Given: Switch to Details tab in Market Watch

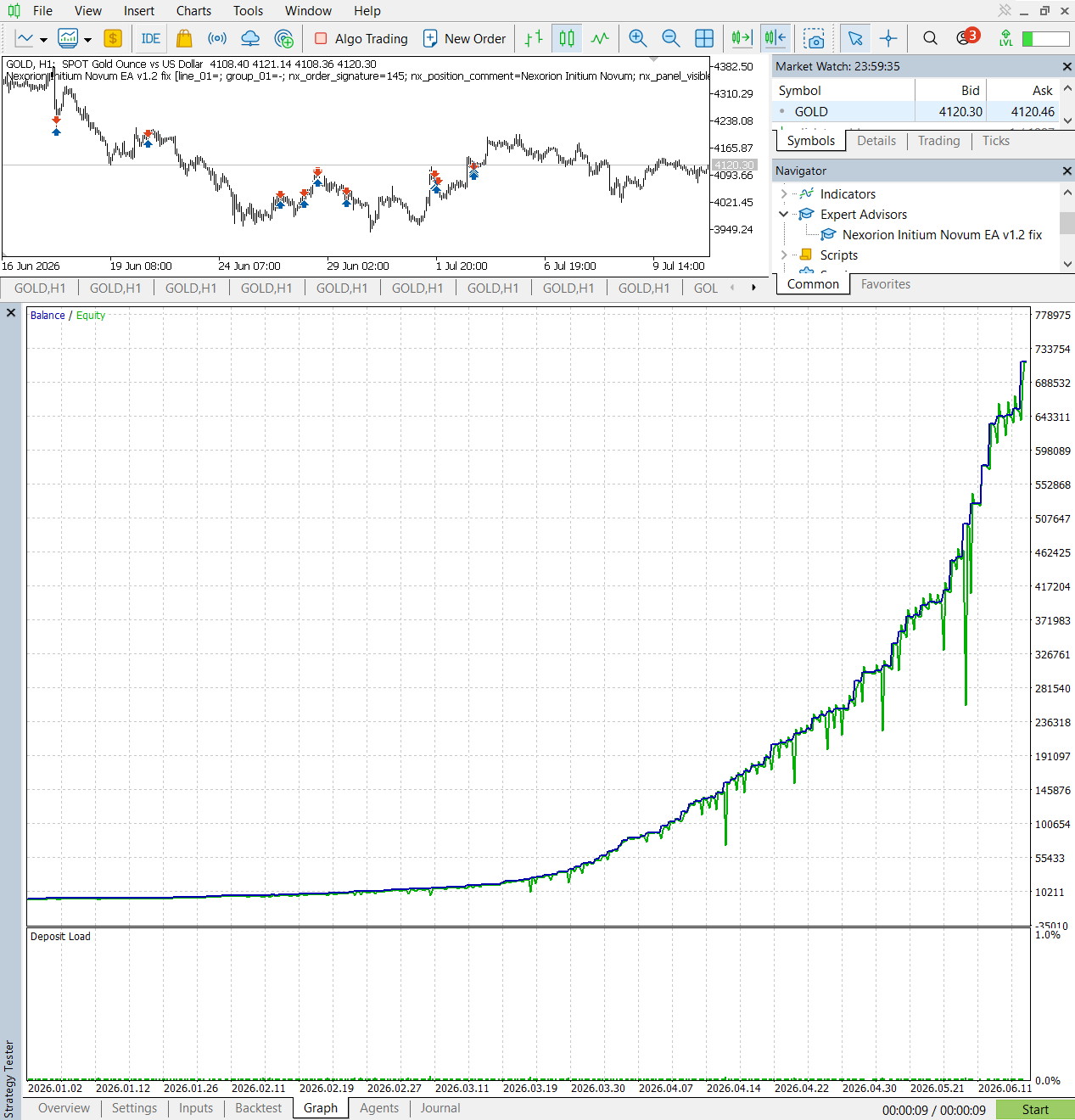Looking at the screenshot, I should [x=876, y=141].
